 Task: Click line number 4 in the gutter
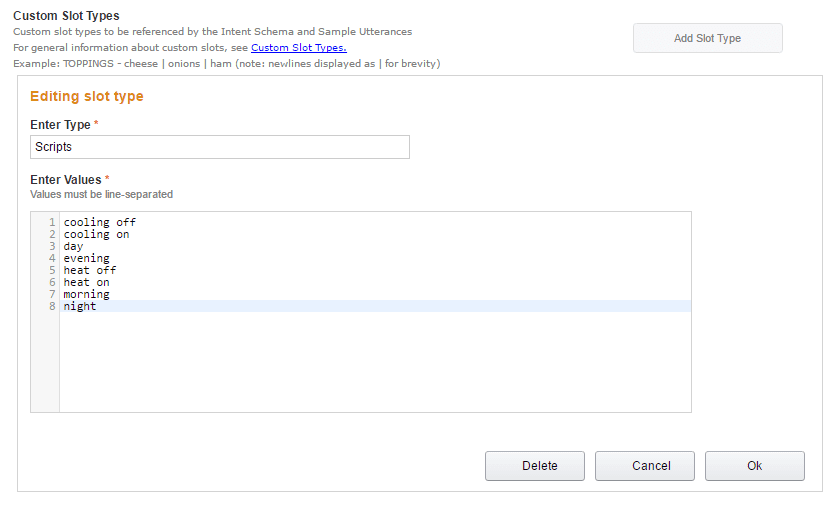coord(51,258)
